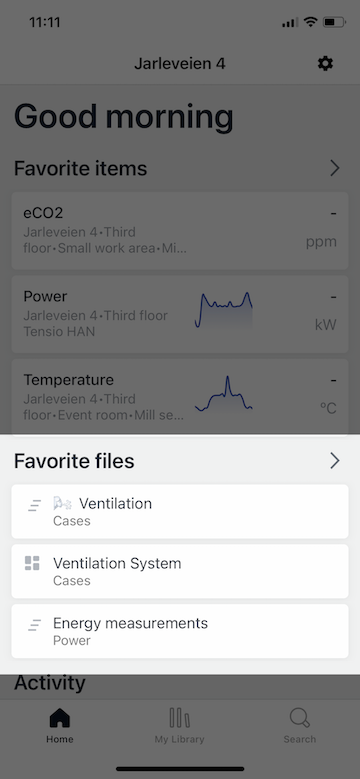Open the eCO2 favorite item card
The width and height of the screenshot is (360, 779).
[180, 231]
